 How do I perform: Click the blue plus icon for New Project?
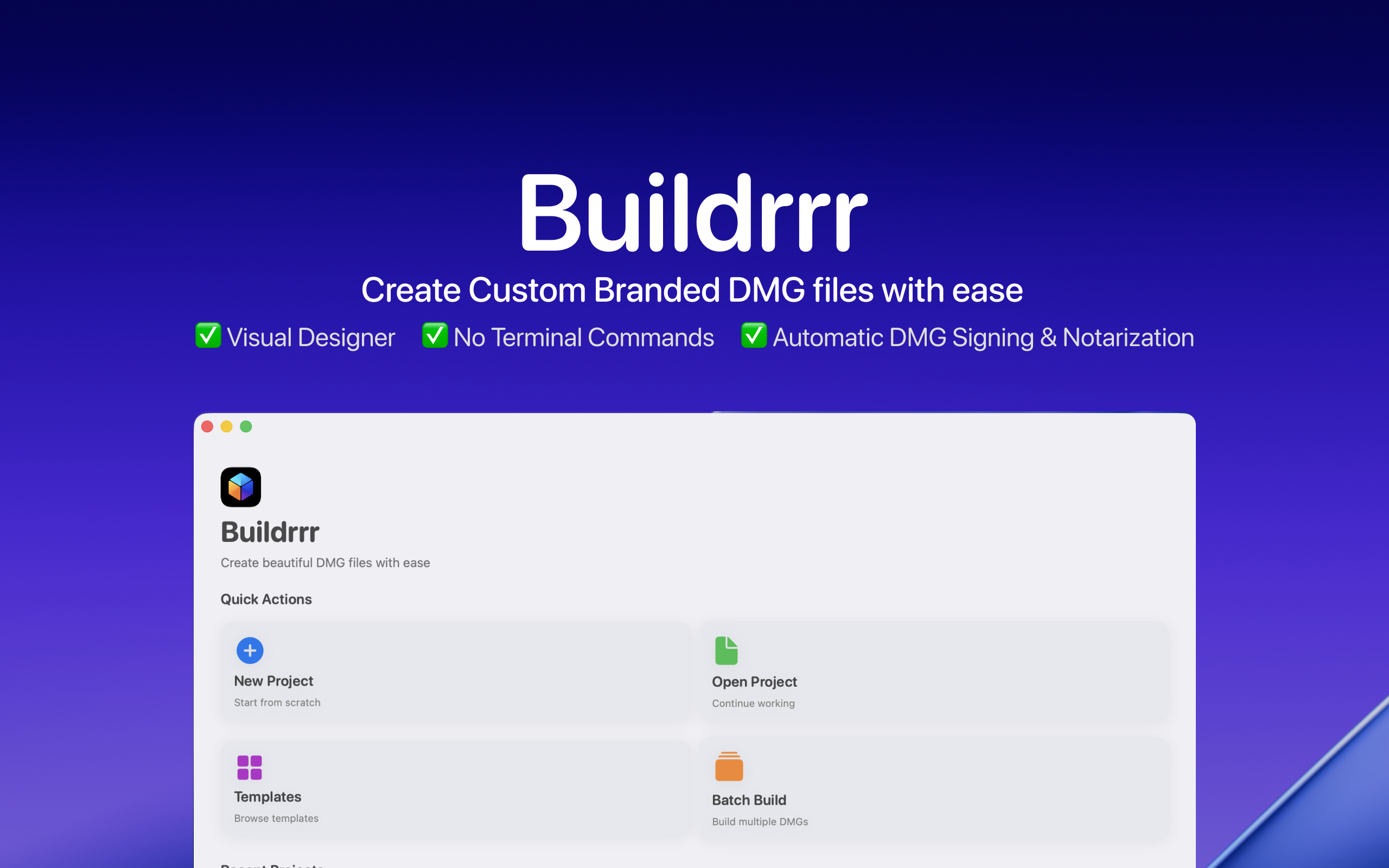249,650
